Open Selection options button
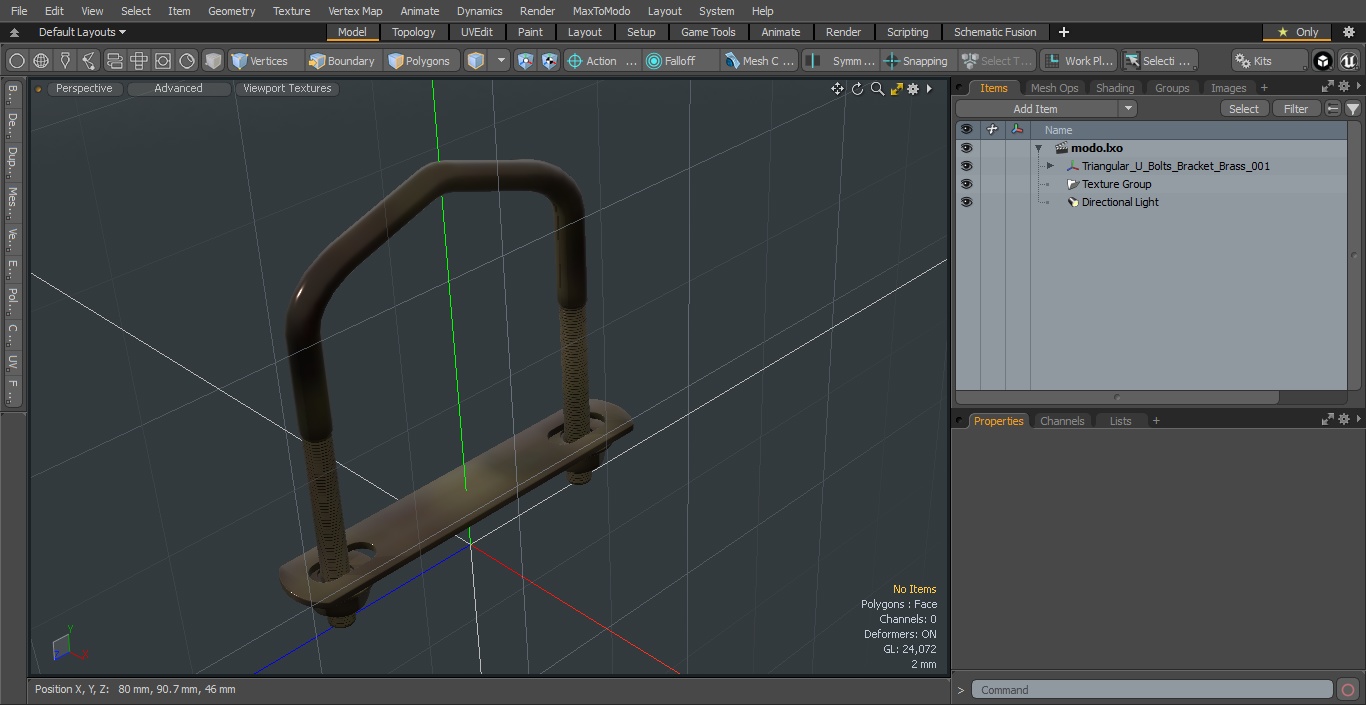 tap(1158, 61)
